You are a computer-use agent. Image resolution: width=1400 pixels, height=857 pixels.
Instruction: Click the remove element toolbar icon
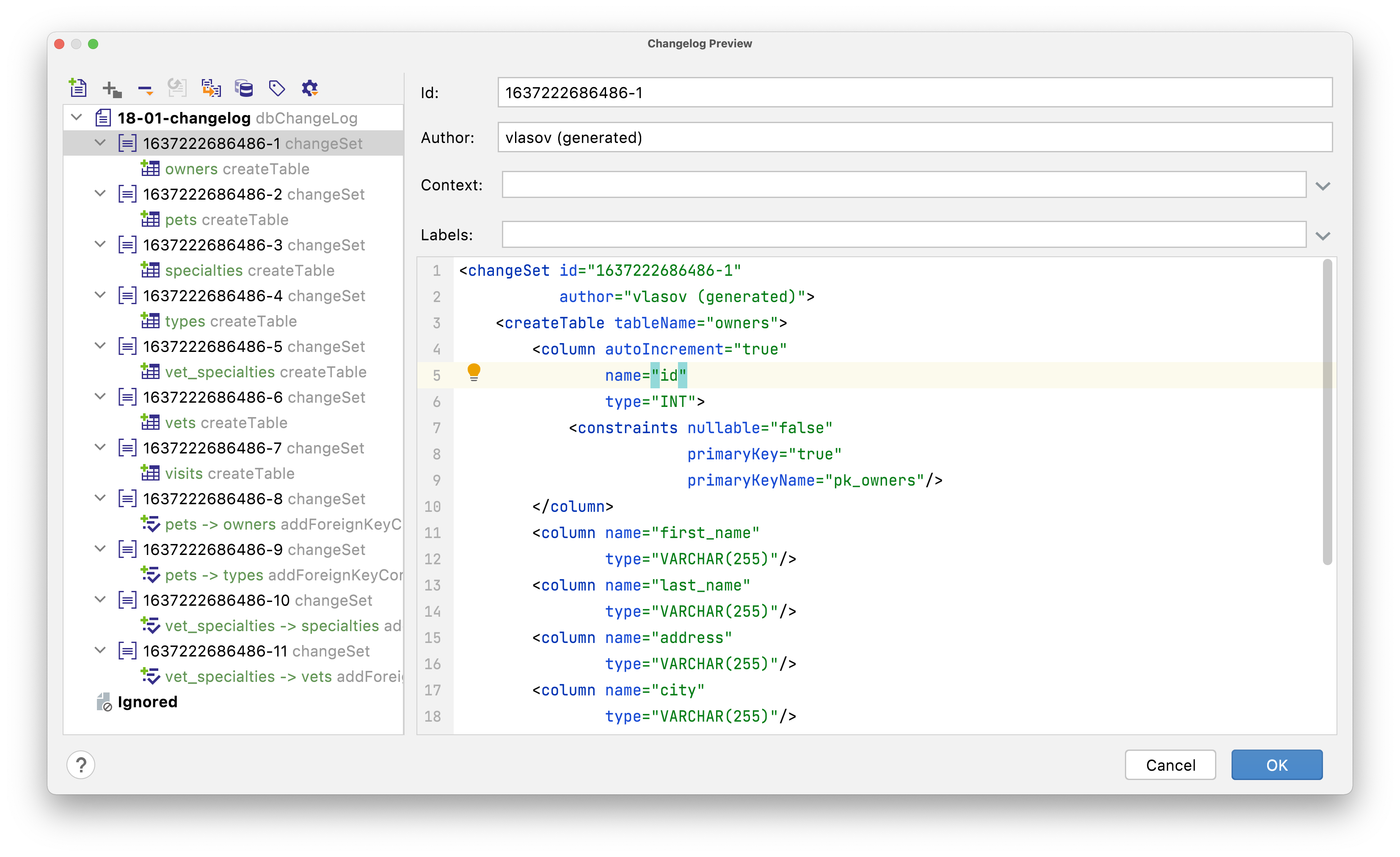(145, 88)
